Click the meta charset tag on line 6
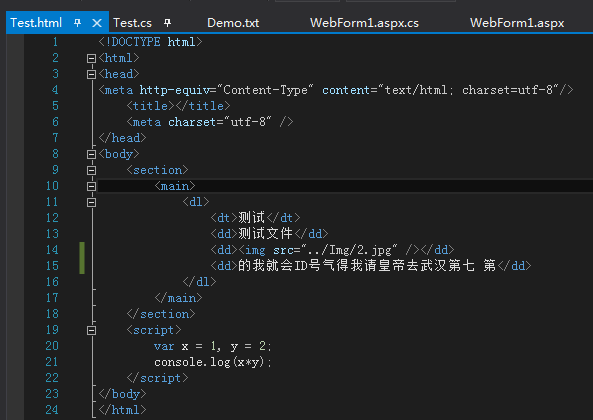 [210, 122]
